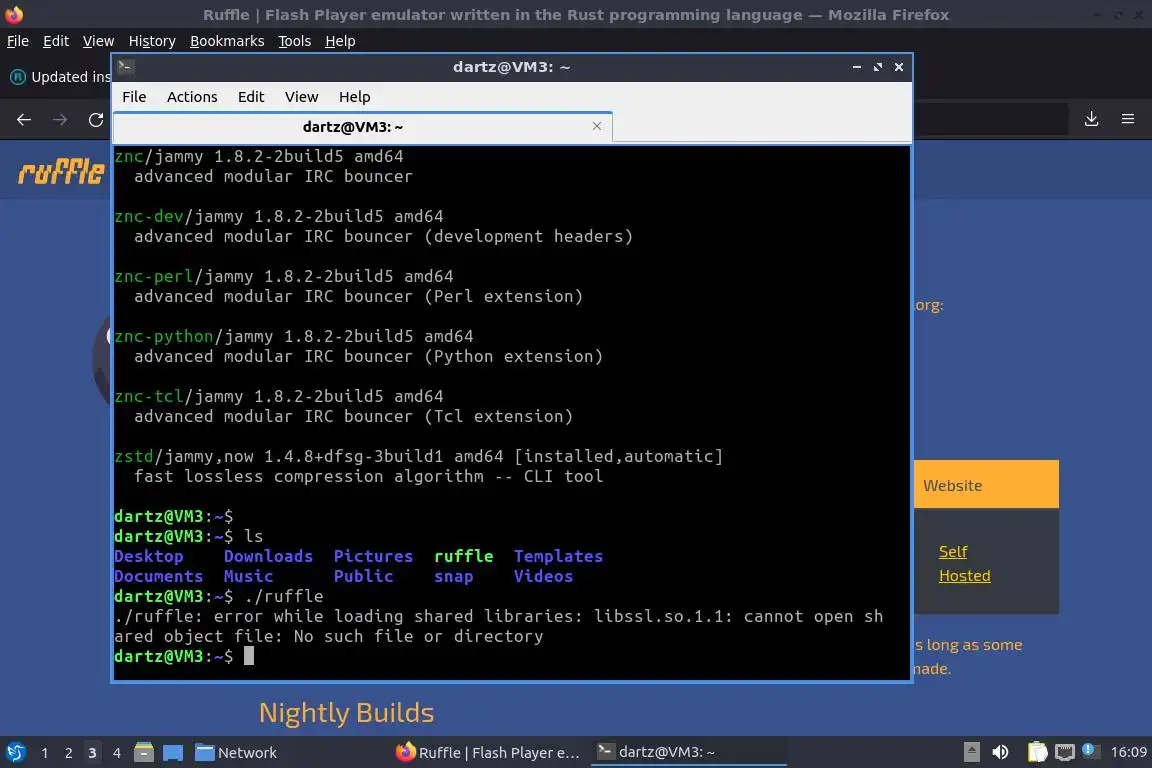Open the terminal Edit menu
The height and width of the screenshot is (768, 1152).
[x=251, y=97]
